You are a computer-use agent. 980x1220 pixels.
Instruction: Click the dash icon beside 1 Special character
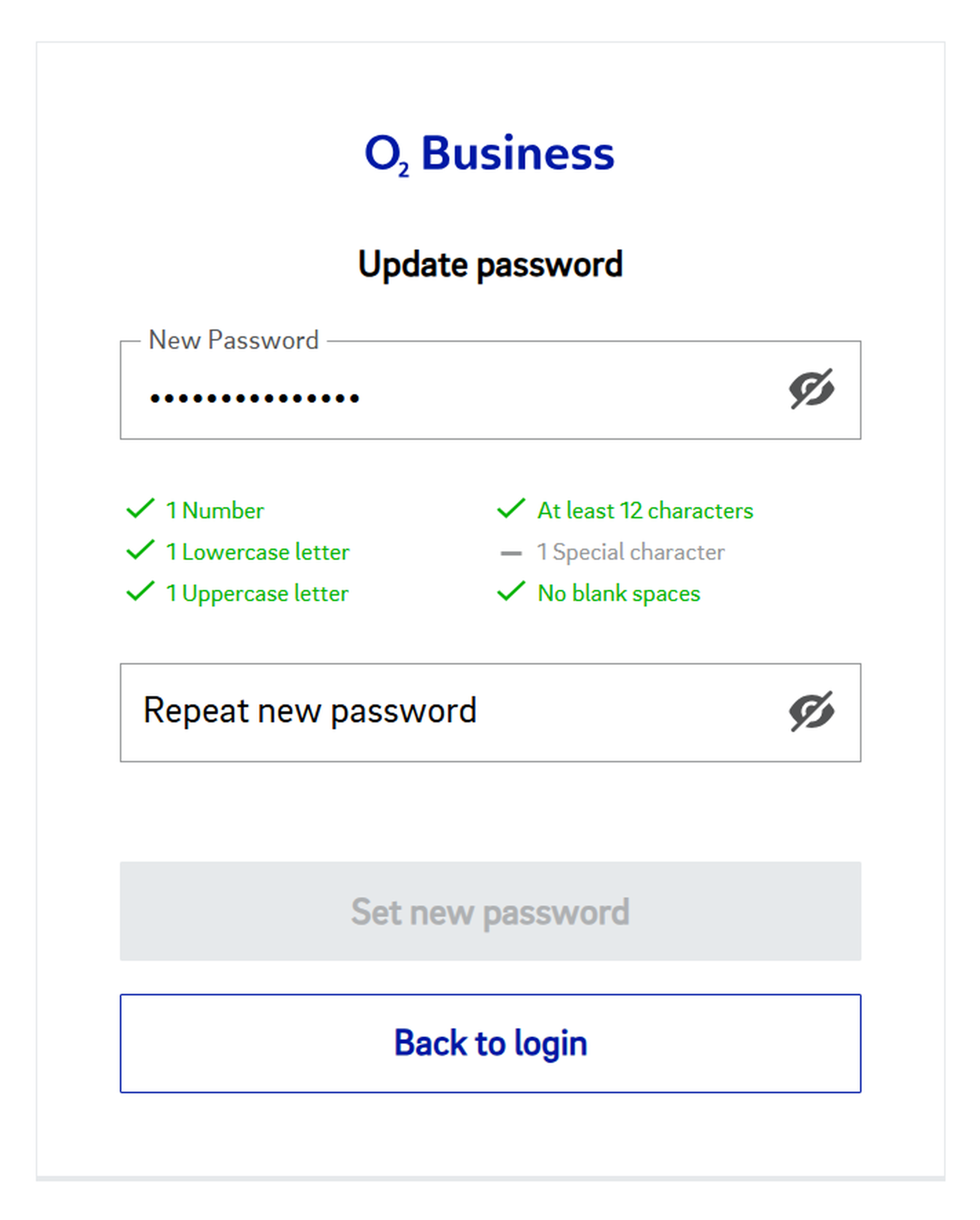point(511,553)
